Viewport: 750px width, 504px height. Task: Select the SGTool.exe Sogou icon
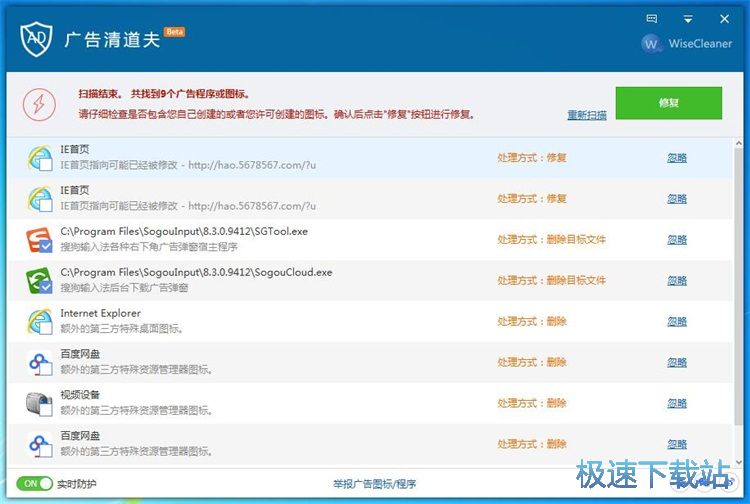coord(40,240)
